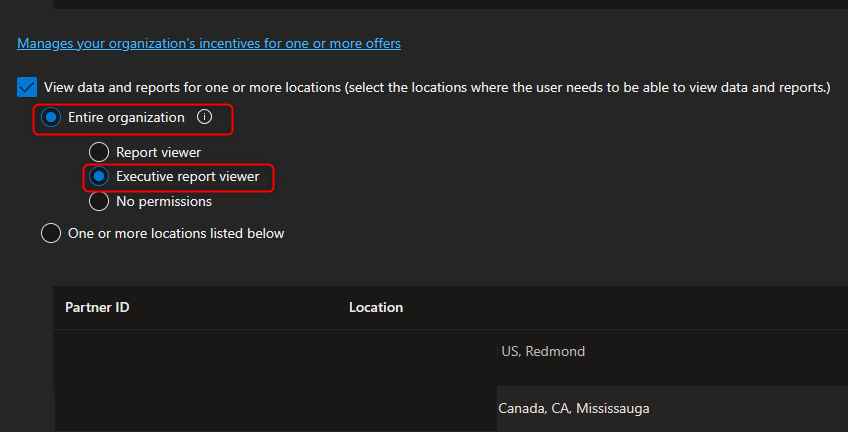Select One or more locations listed below radio
848x432 pixels.
coord(51,234)
